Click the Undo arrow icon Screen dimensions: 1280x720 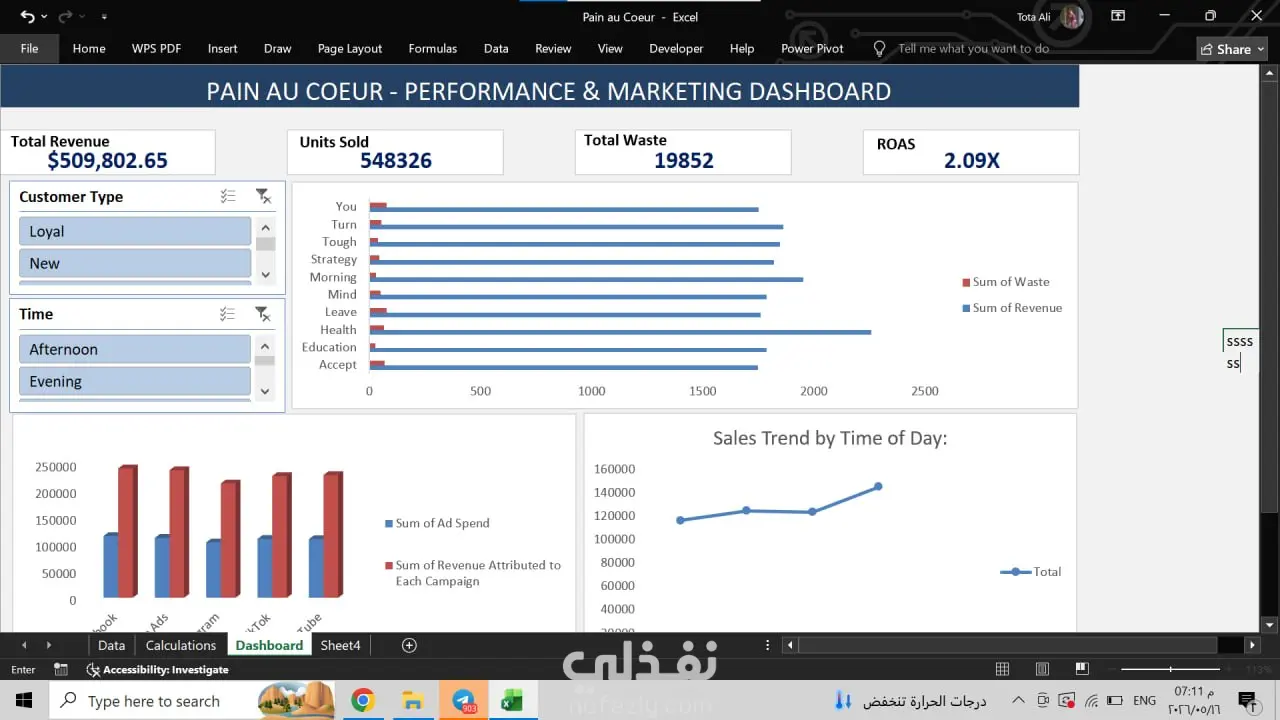pyautogui.click(x=27, y=16)
